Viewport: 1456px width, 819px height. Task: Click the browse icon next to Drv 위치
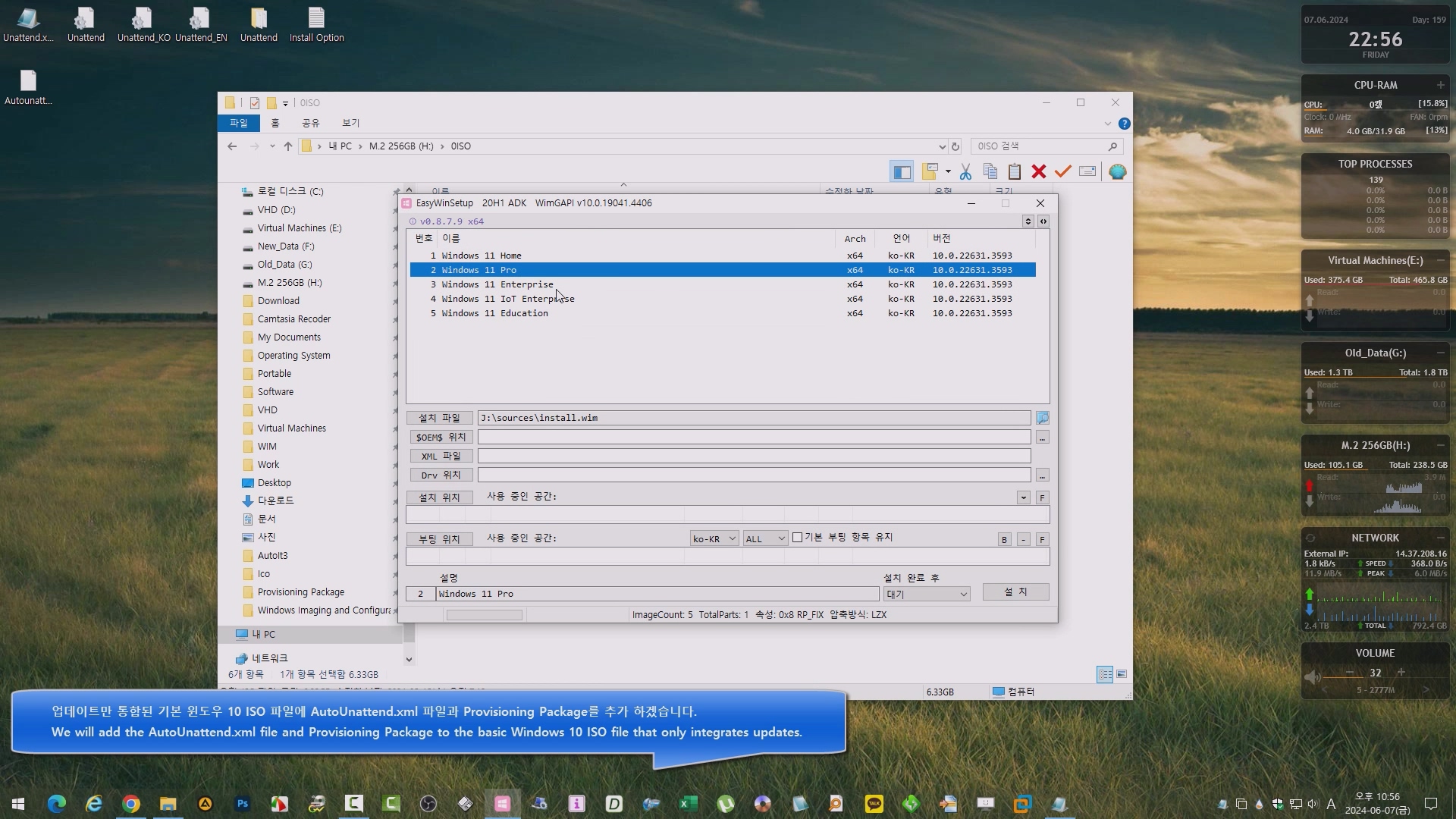pyautogui.click(x=1042, y=475)
